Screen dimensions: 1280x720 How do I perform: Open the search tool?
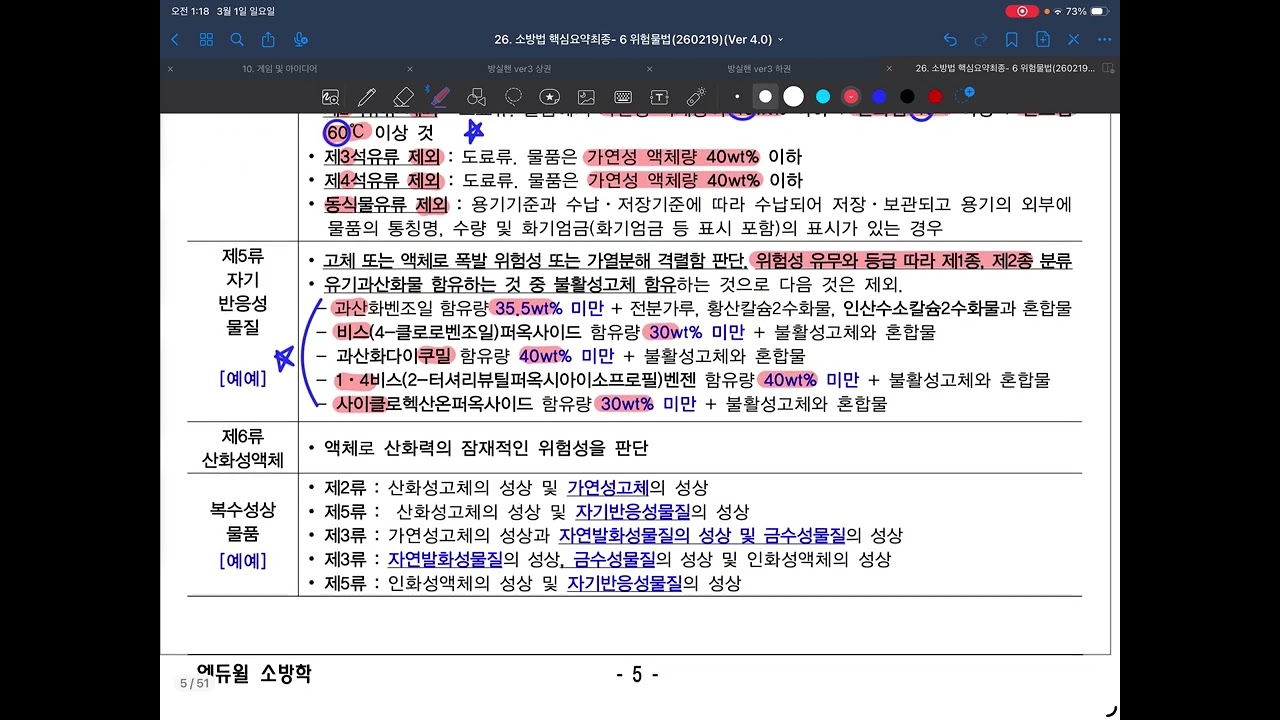237,40
